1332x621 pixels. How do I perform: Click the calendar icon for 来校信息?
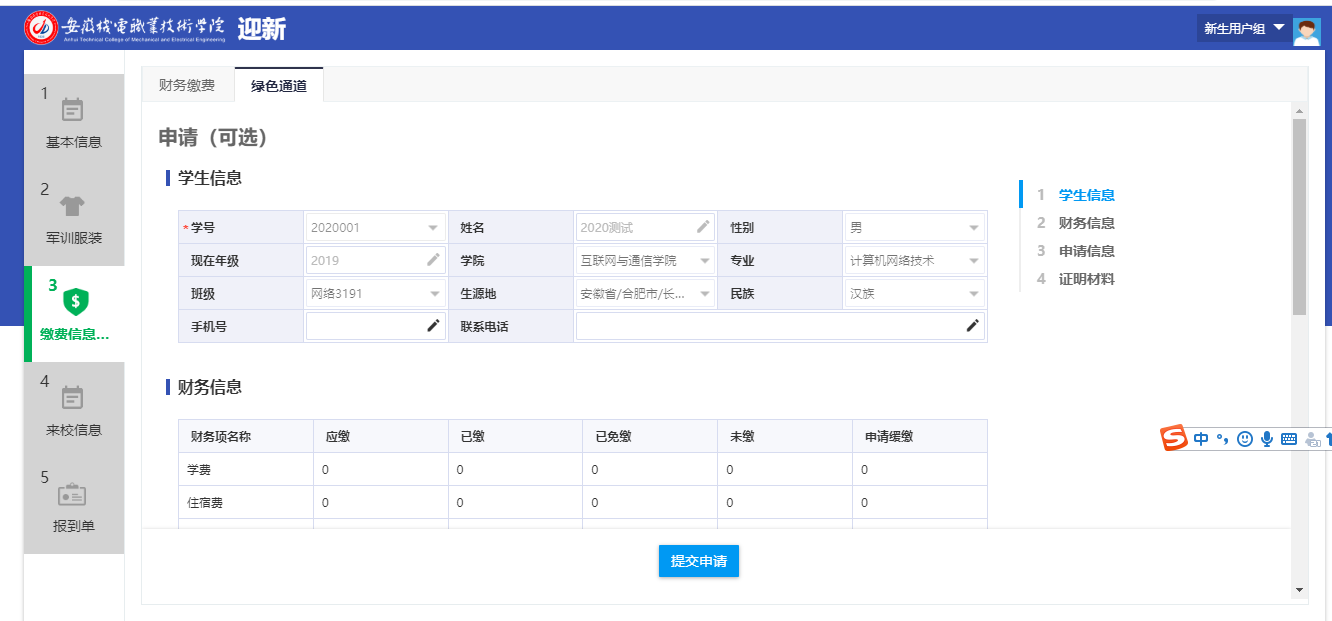click(x=72, y=397)
